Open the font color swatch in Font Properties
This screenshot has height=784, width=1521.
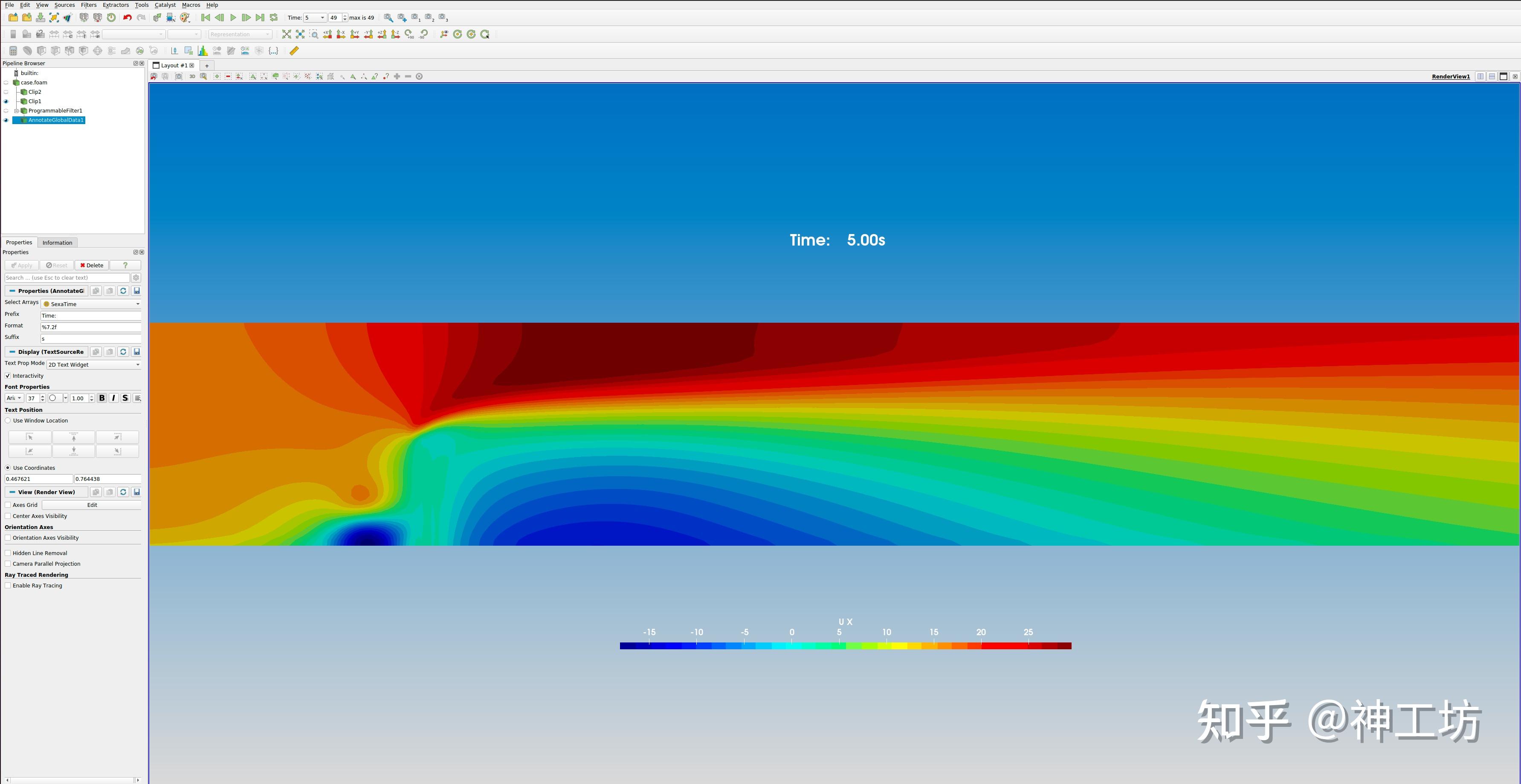tap(52, 398)
